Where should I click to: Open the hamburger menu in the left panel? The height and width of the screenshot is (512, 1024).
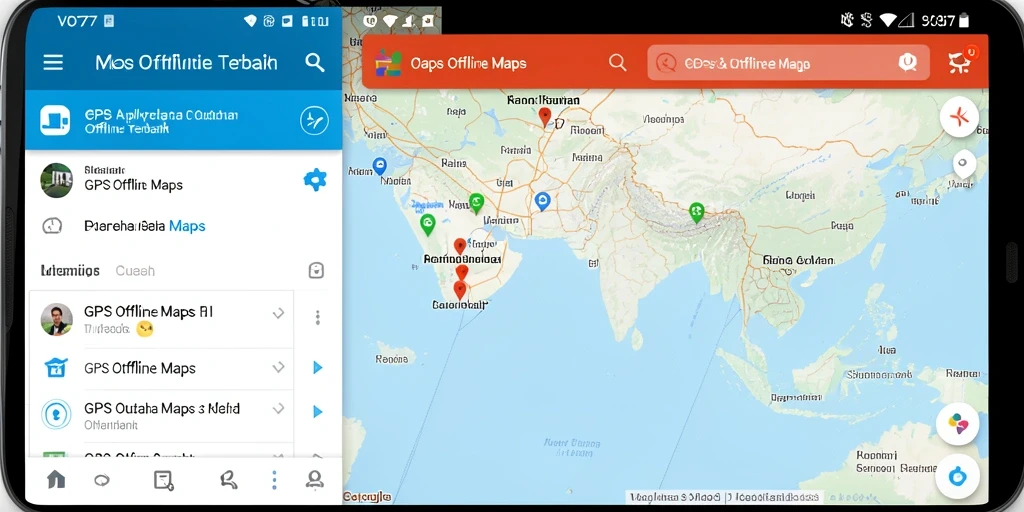tap(53, 63)
